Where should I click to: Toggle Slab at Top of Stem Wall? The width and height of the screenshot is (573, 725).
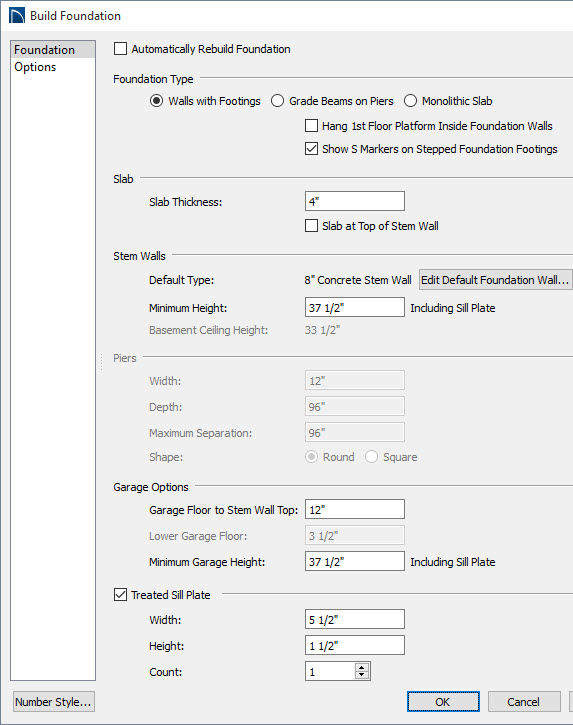pos(311,226)
